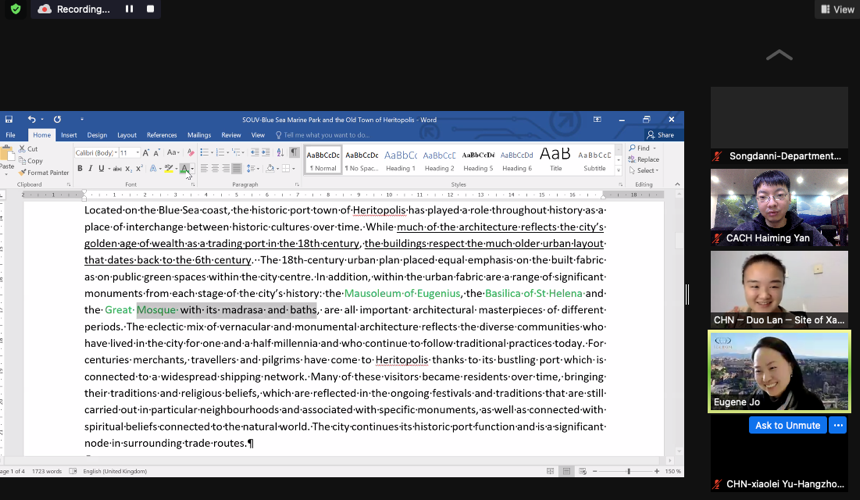Apply superscript formatting
This screenshot has height=500, width=860.
coord(139,168)
